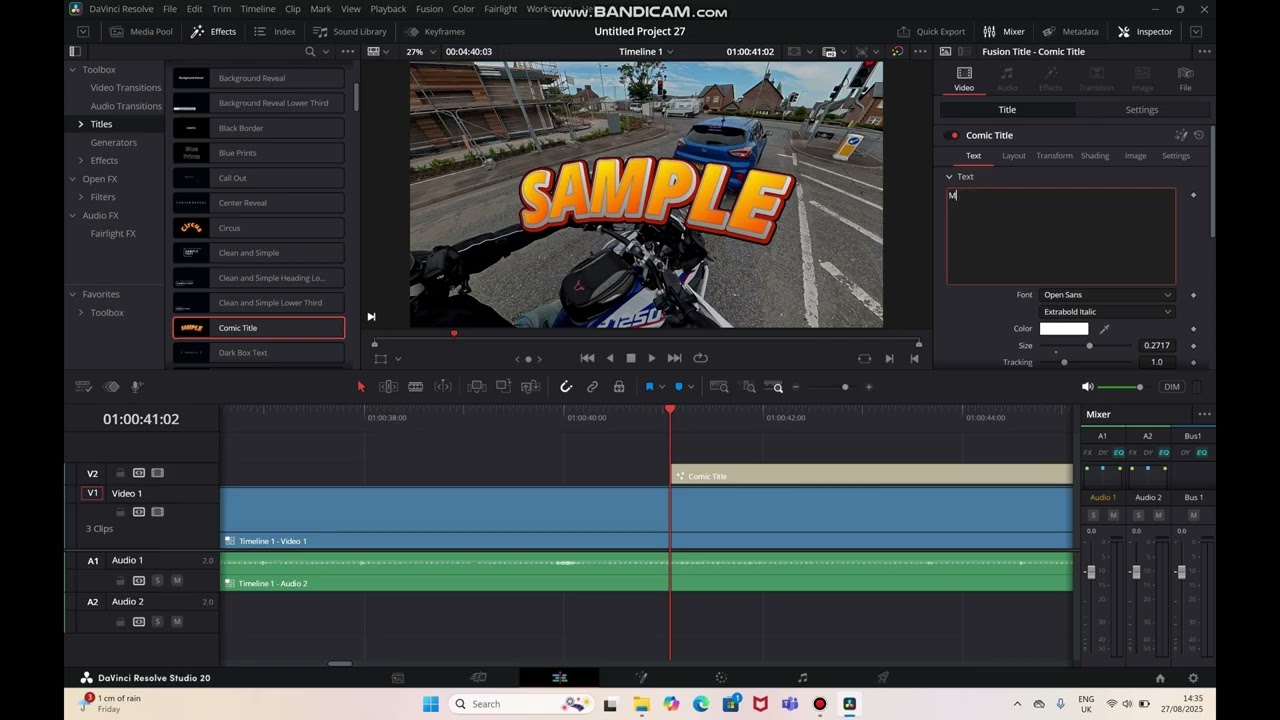
Task: Click the blue marker icon
Action: 679,387
